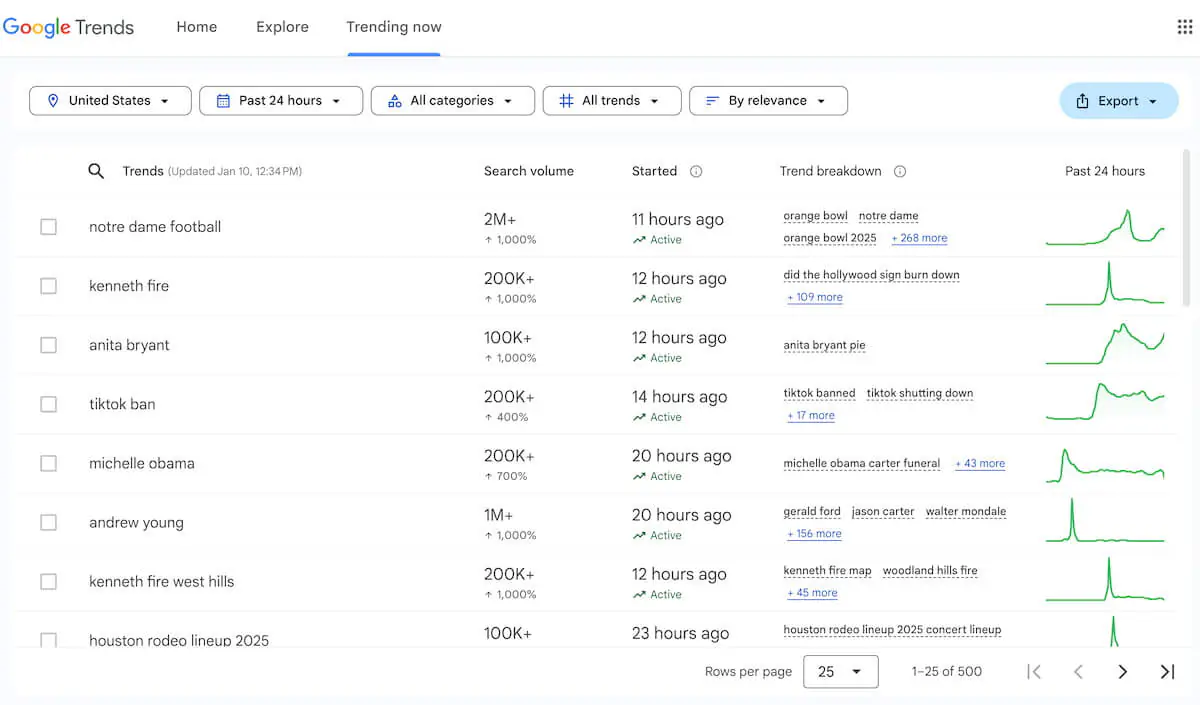Open the Past 24 hours time range dropdown
1200x705 pixels.
280,100
